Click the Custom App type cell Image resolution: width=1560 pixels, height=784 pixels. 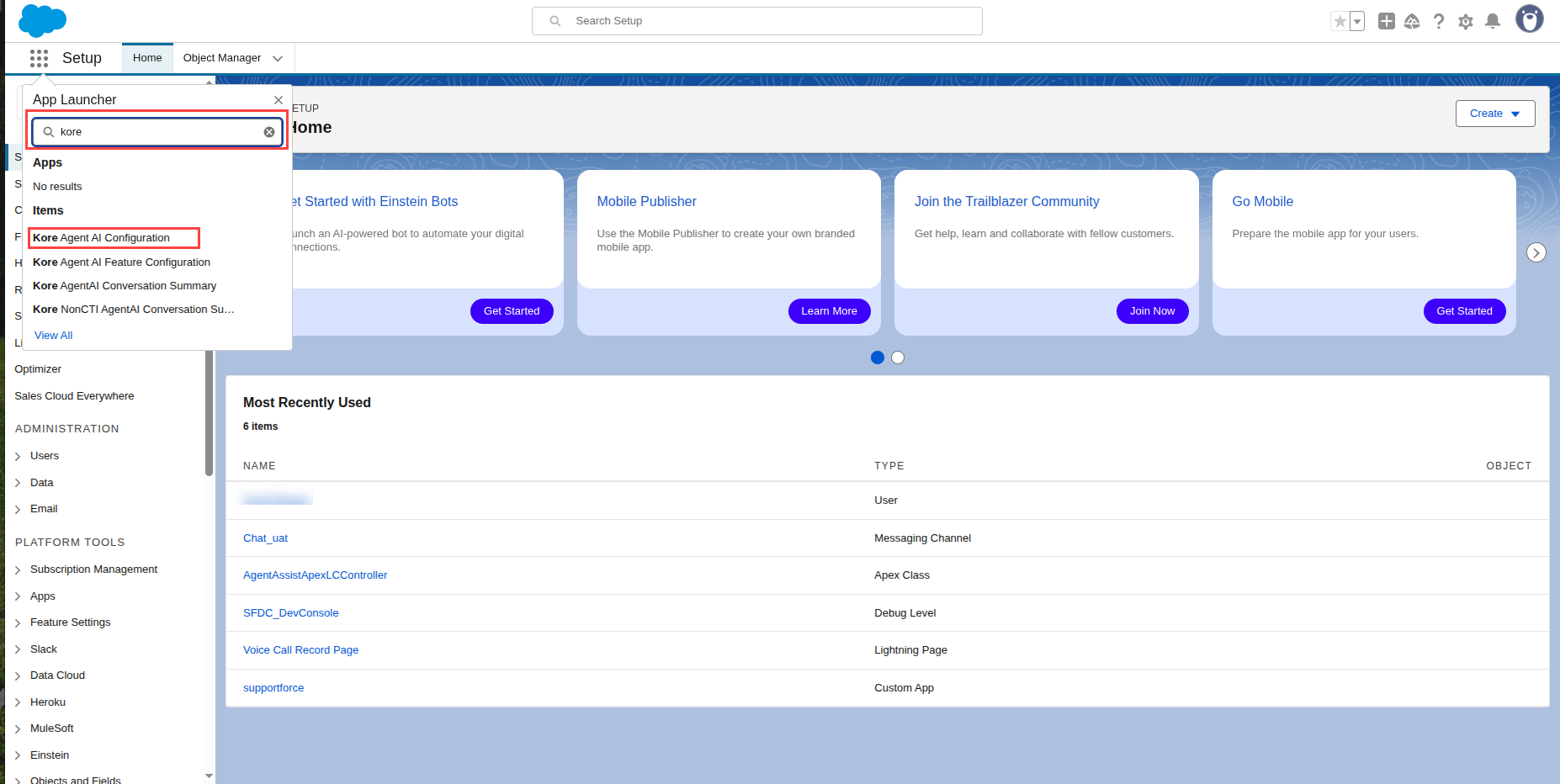pos(904,688)
